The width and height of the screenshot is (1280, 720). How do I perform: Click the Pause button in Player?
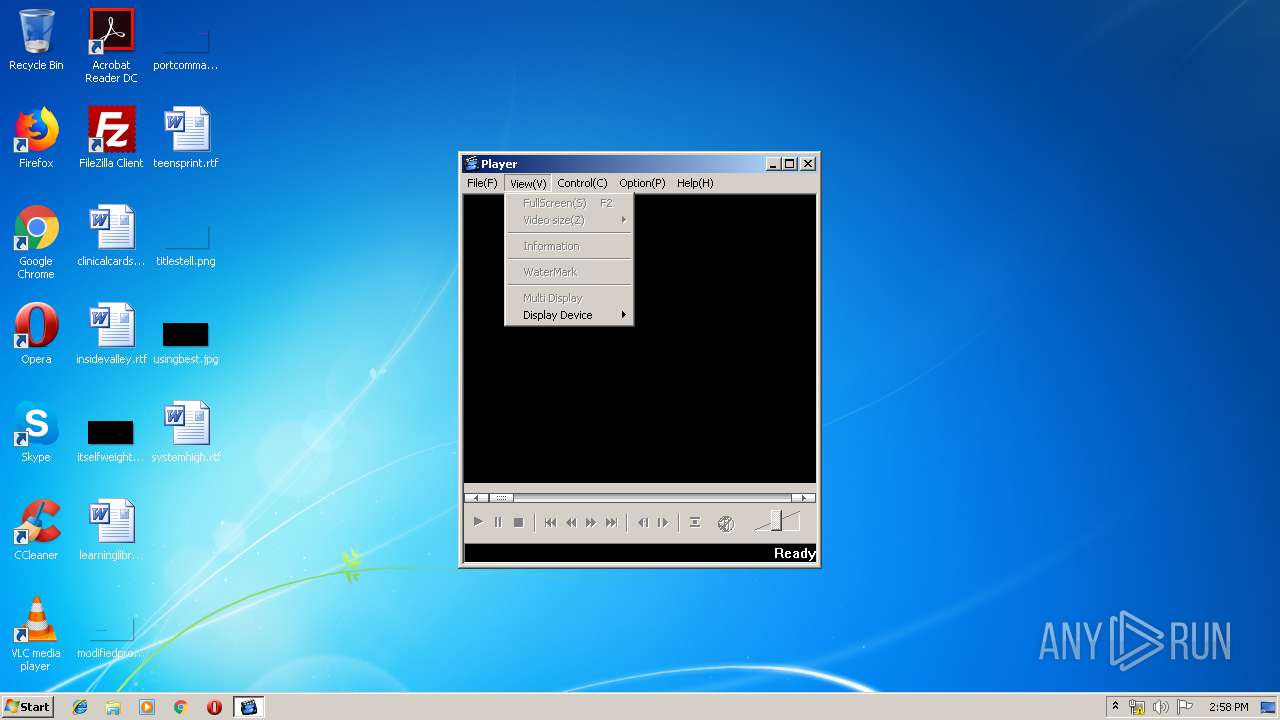pyautogui.click(x=498, y=522)
